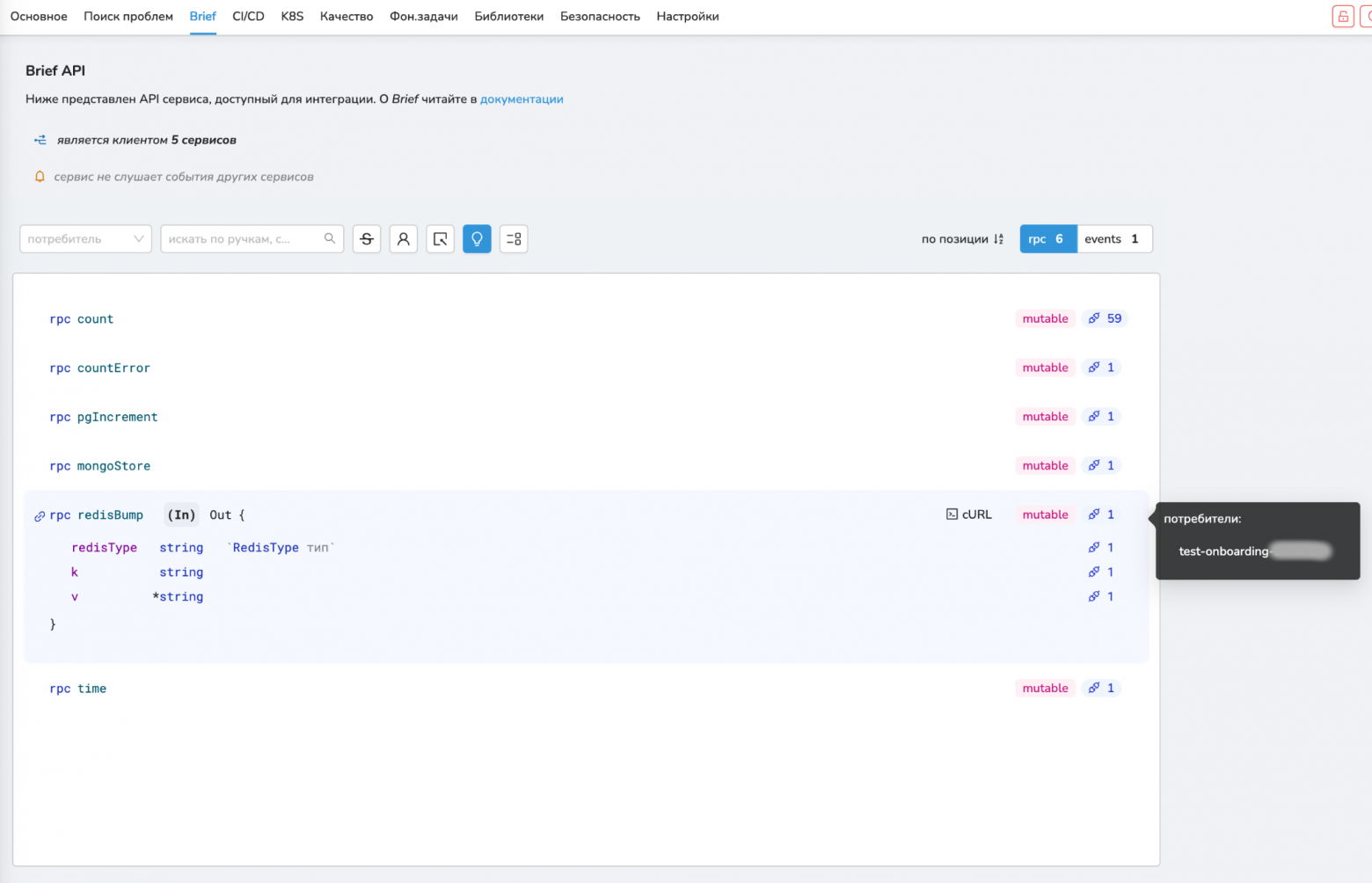
Task: Switch to the events 1 toggle
Action: [1114, 239]
